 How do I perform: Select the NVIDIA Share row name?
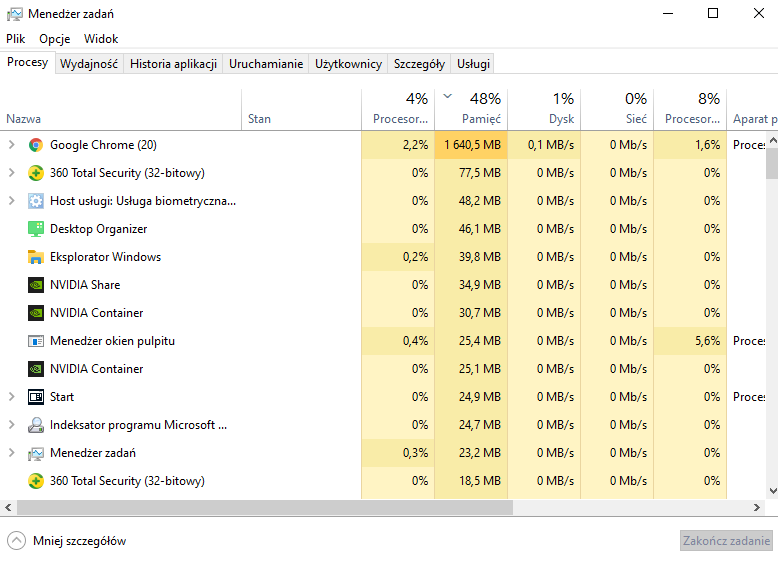click(x=85, y=285)
